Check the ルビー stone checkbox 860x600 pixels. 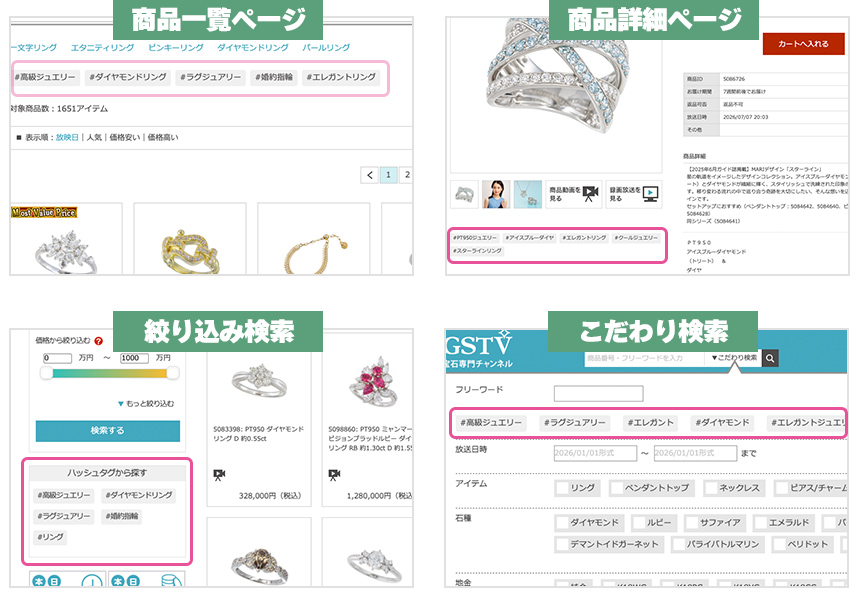point(639,523)
